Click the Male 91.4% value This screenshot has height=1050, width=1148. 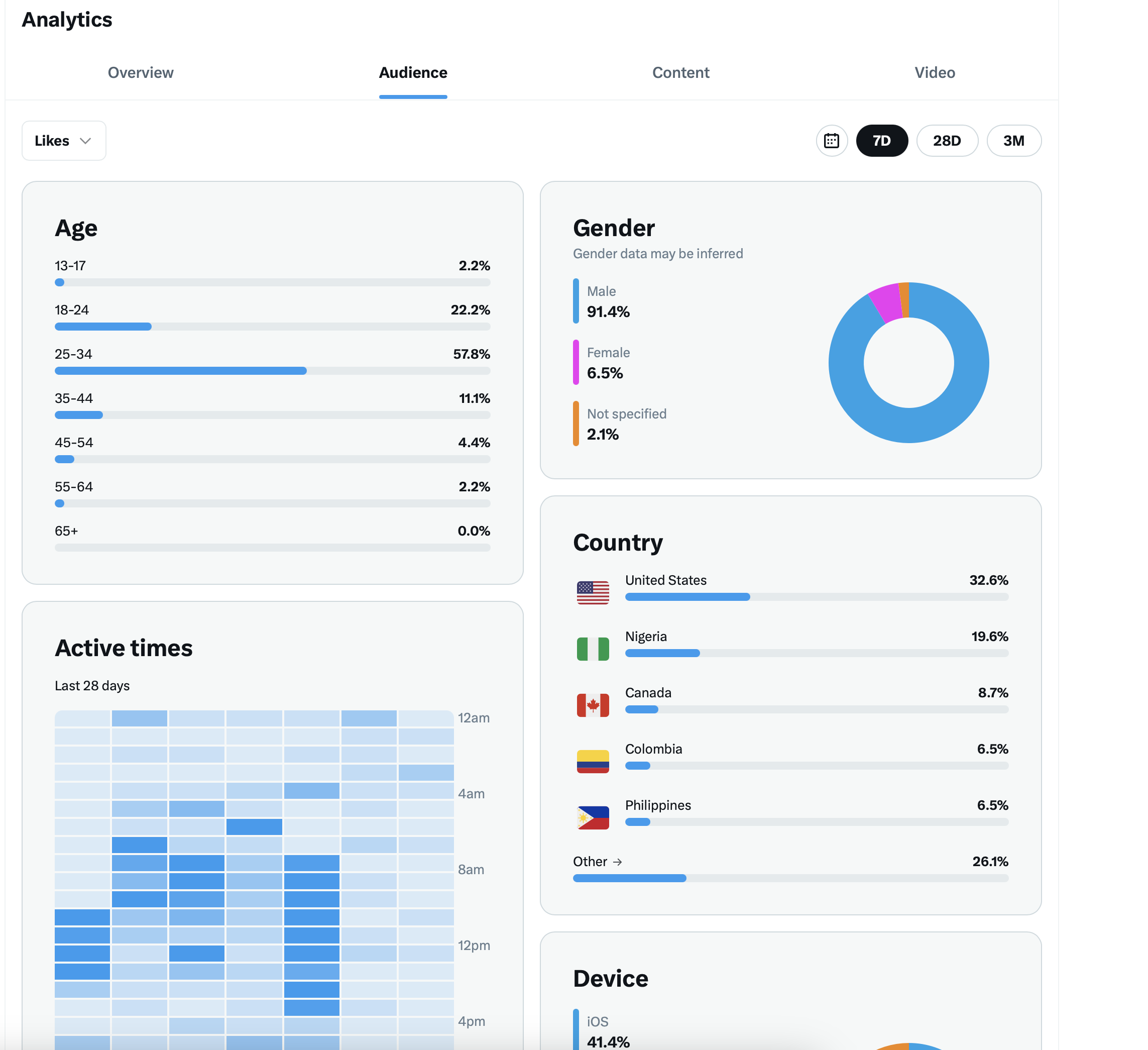pos(608,311)
